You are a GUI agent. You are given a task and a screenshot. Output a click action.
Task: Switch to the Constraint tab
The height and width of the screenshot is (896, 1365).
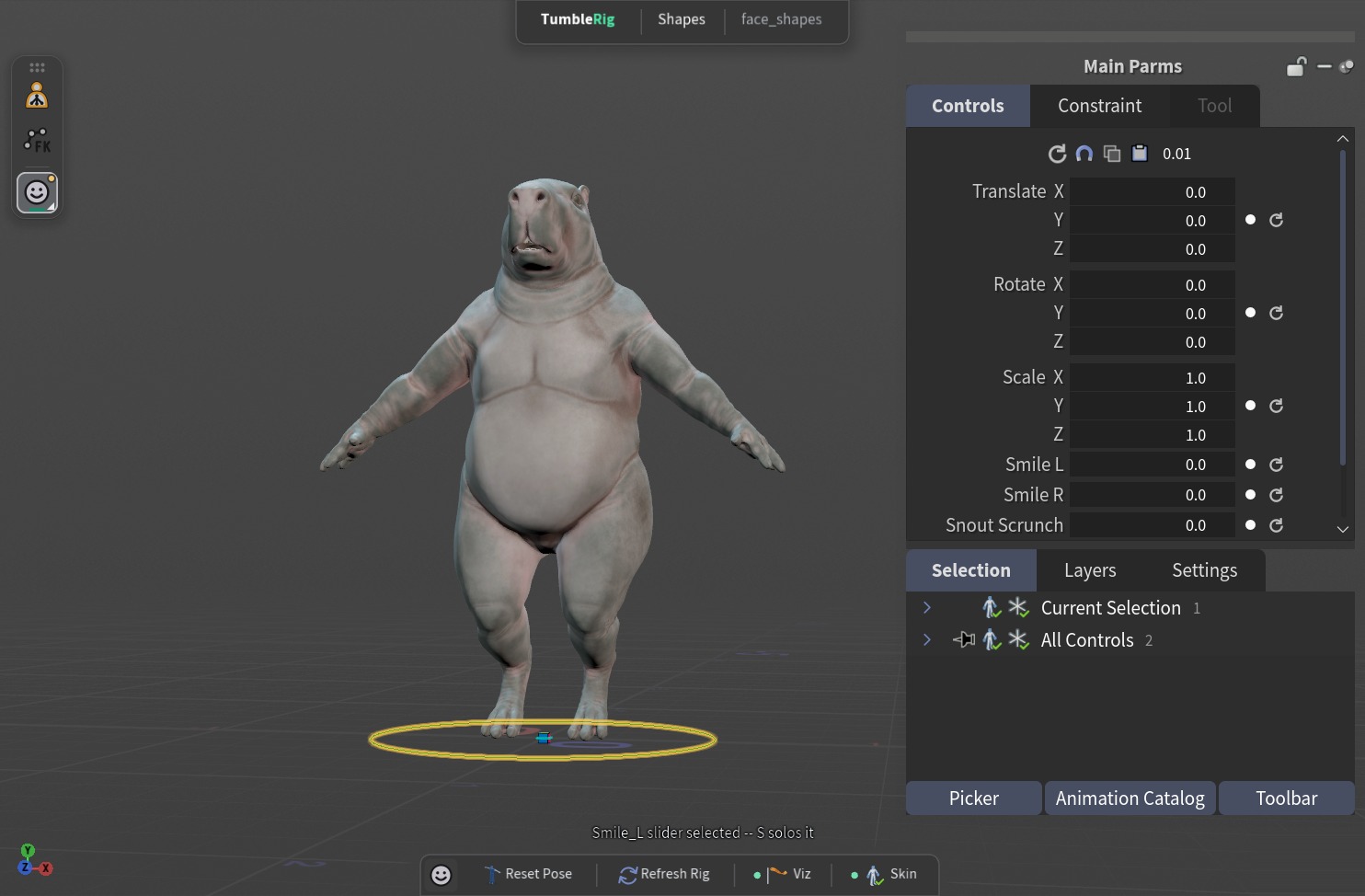(x=1100, y=106)
